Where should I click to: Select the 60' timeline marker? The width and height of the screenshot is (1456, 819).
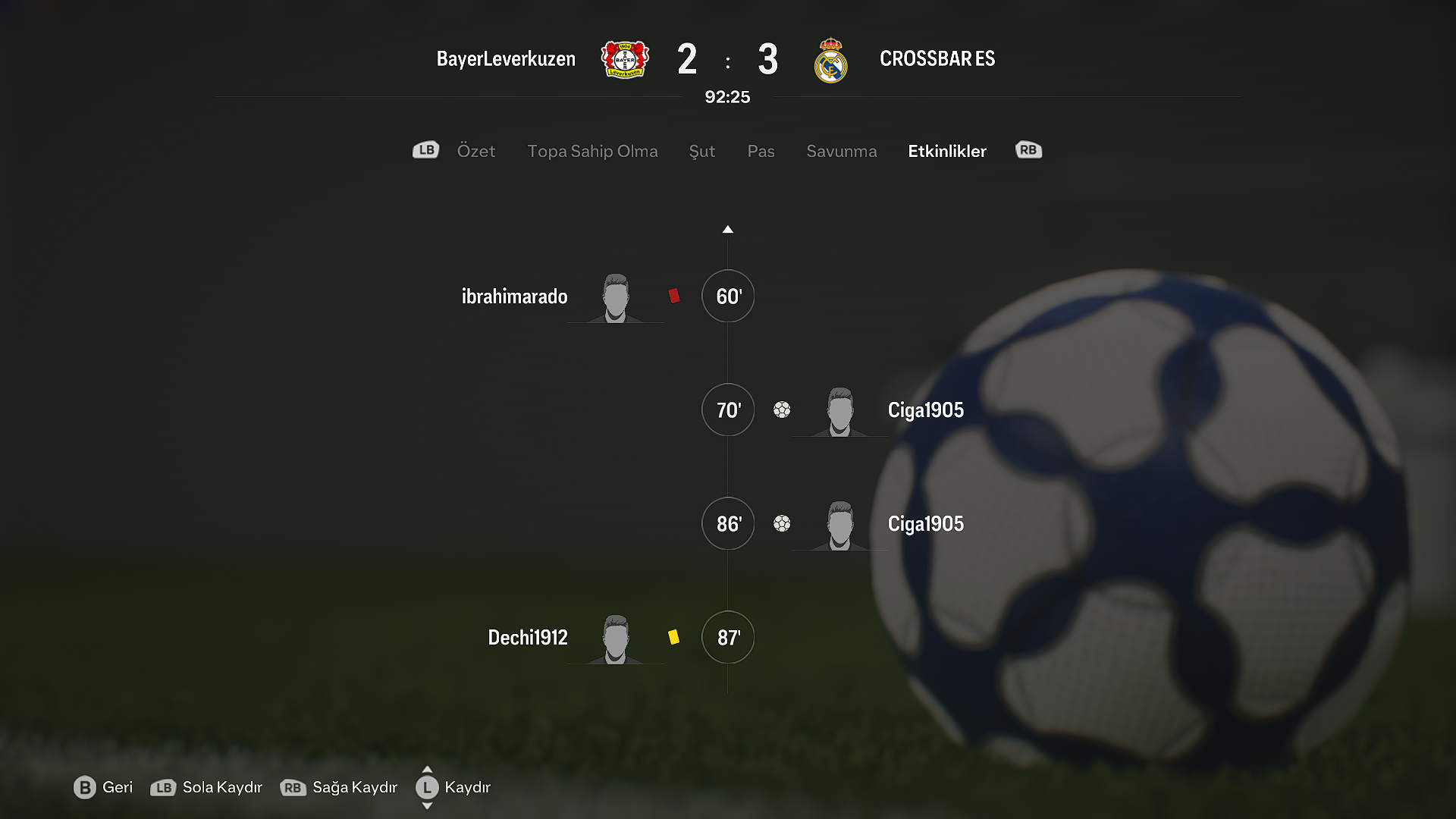(728, 296)
